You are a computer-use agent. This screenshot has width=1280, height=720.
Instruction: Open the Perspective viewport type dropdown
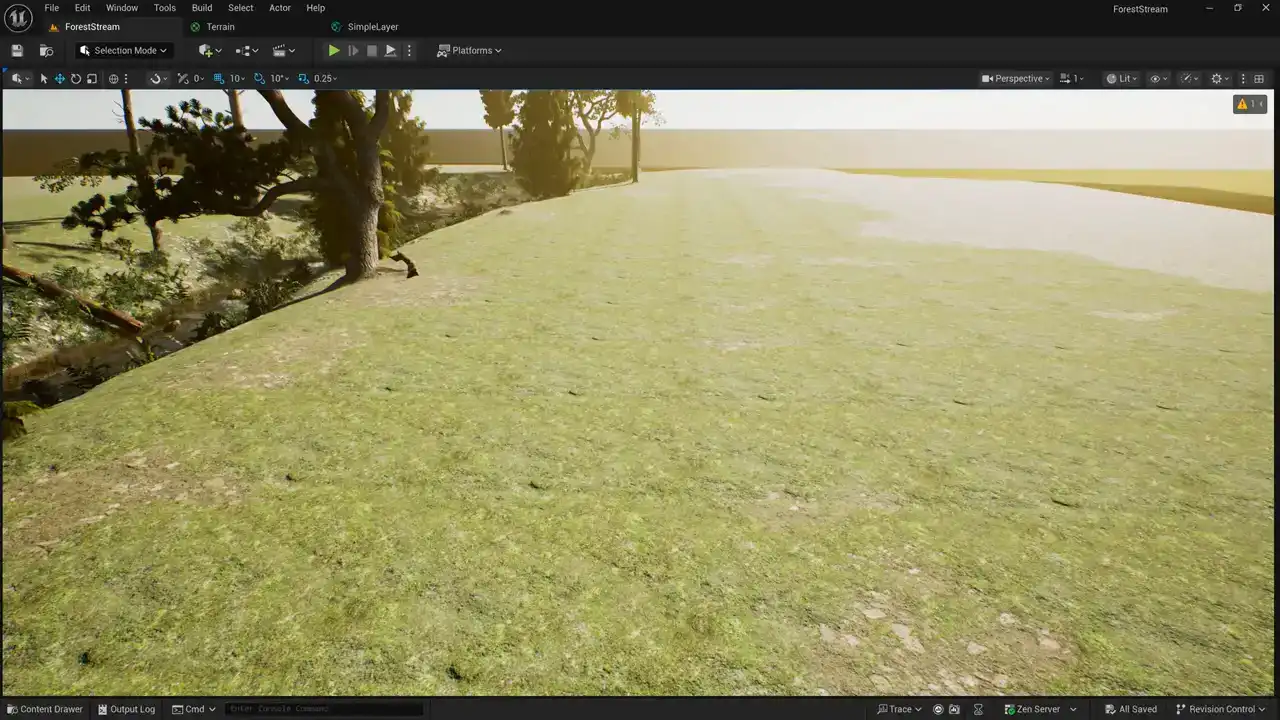pyautogui.click(x=1016, y=79)
